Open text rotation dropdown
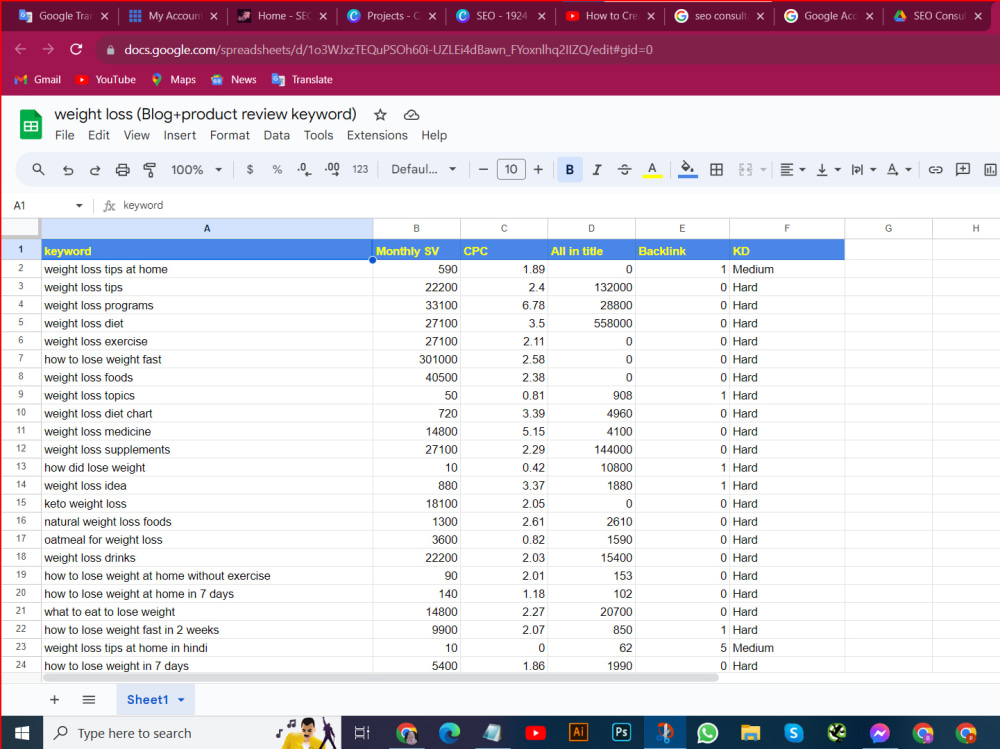 899,170
